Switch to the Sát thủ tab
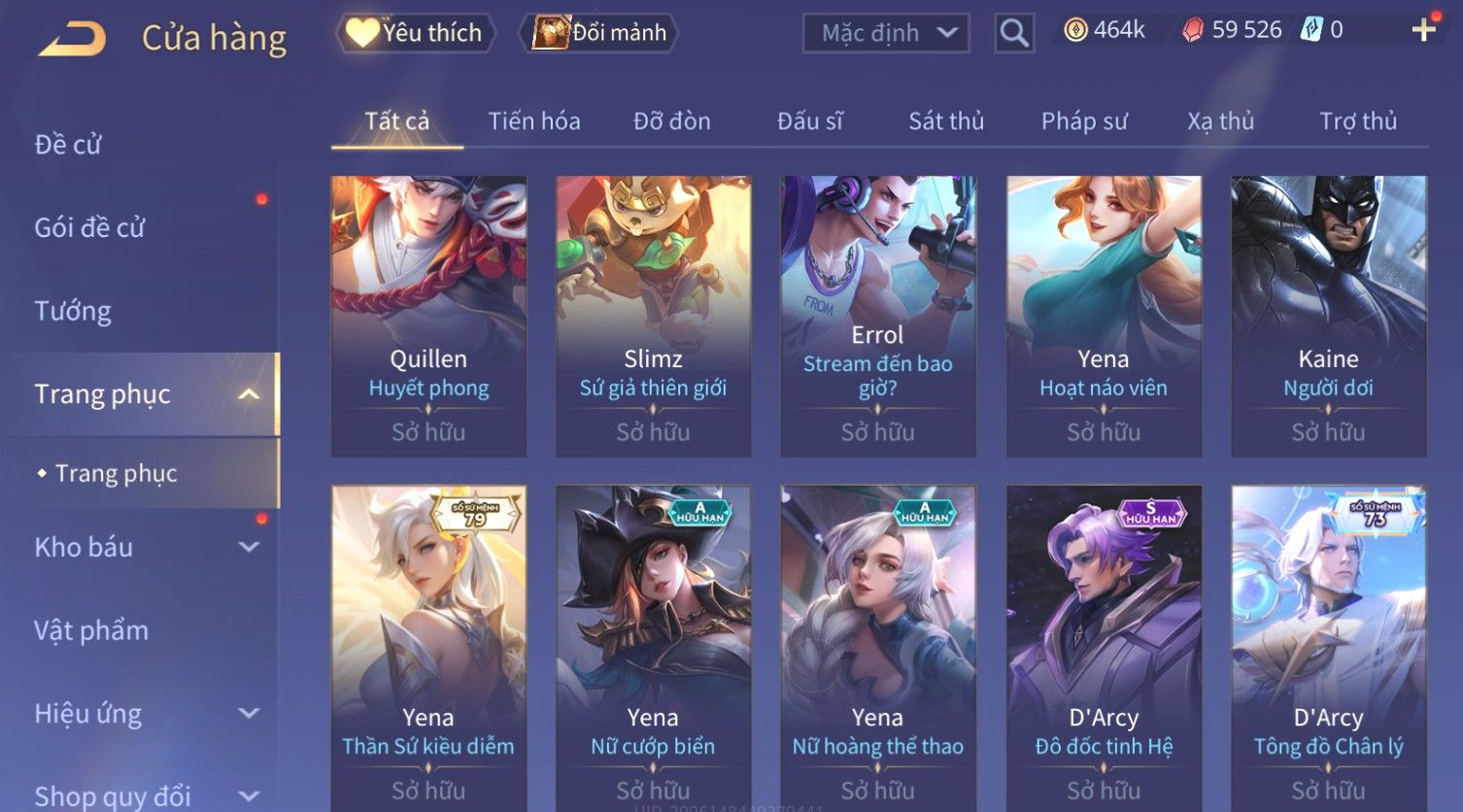This screenshot has height=812, width=1463. click(x=946, y=121)
